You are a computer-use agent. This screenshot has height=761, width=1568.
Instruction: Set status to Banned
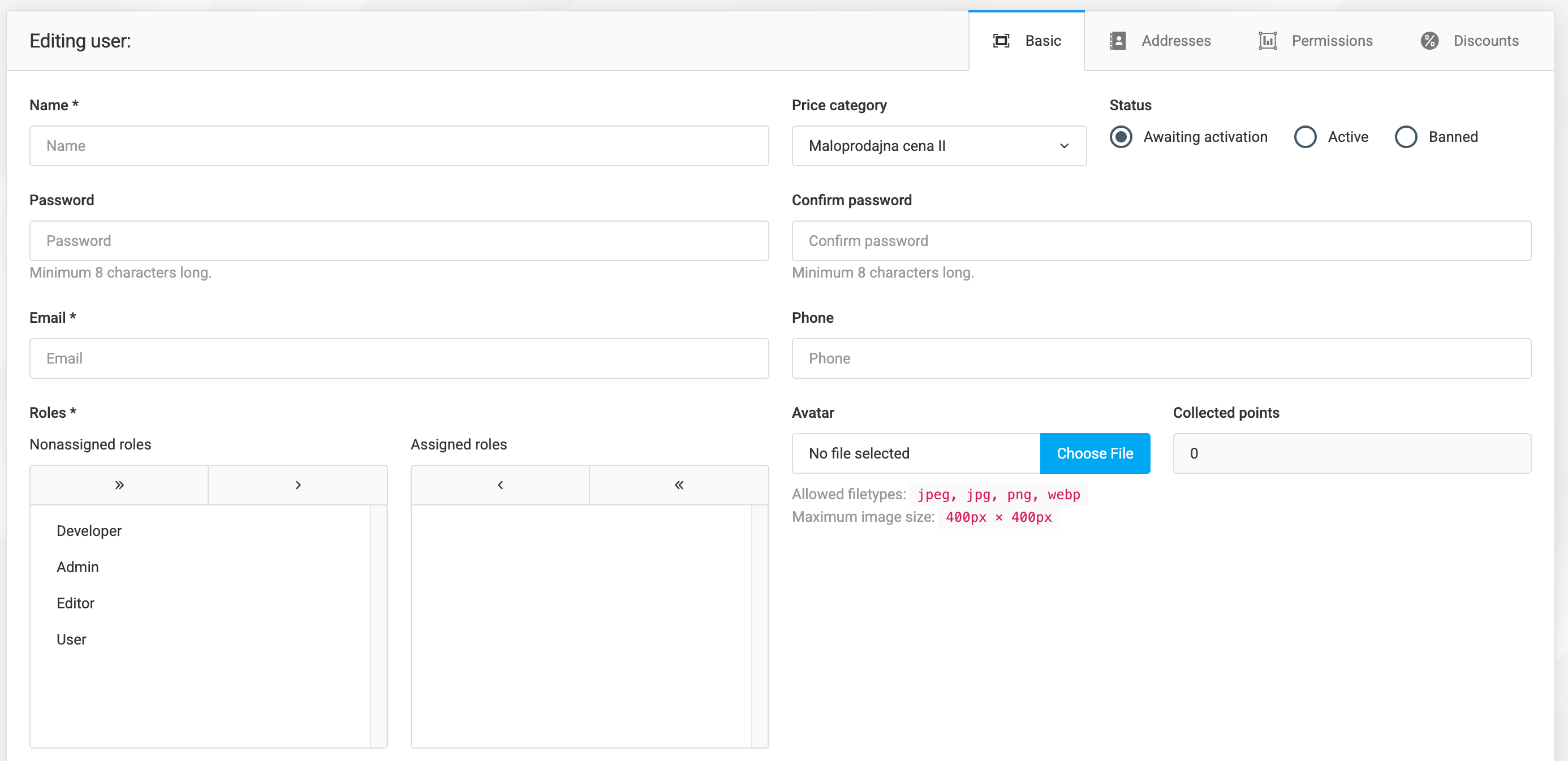(1406, 137)
